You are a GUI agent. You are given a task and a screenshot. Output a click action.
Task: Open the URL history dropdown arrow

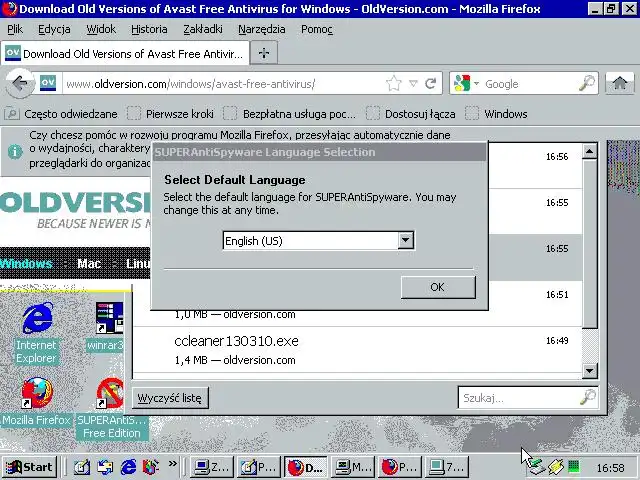(413, 84)
